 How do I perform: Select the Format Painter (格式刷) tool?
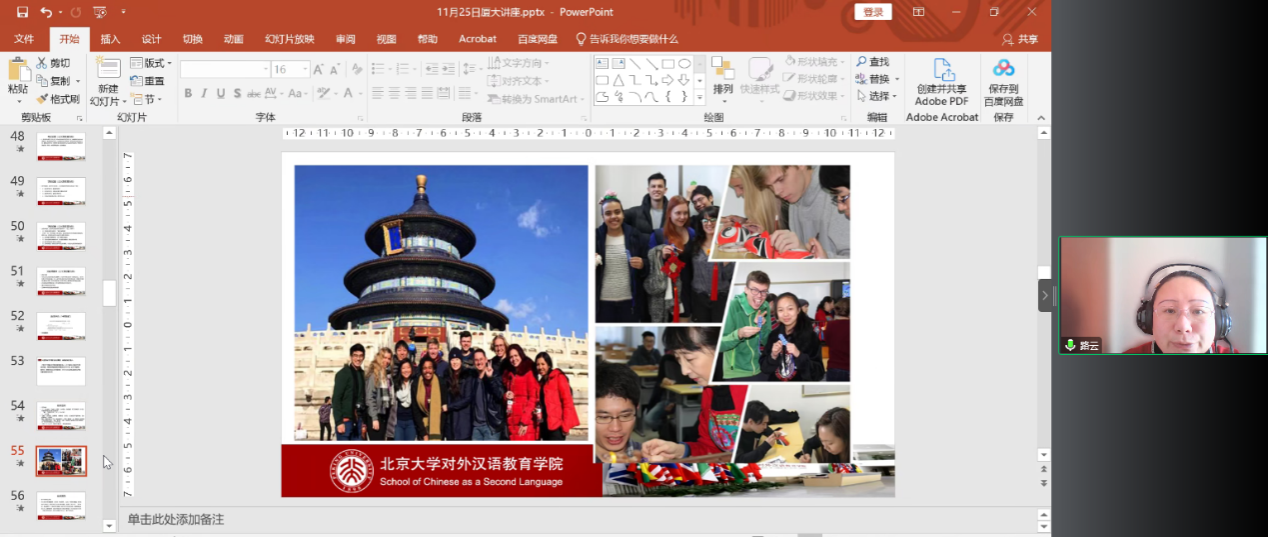(57, 99)
